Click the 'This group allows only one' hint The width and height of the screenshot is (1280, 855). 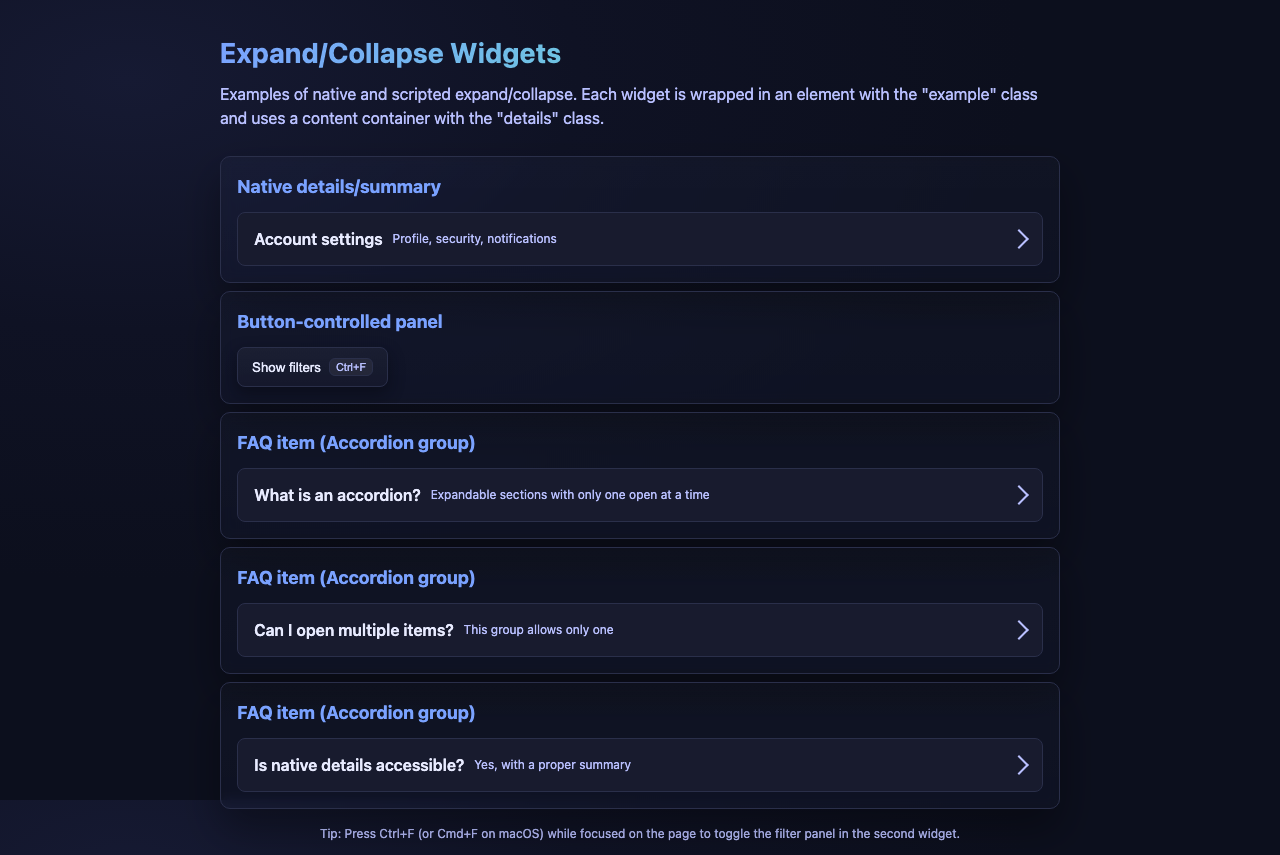537,630
